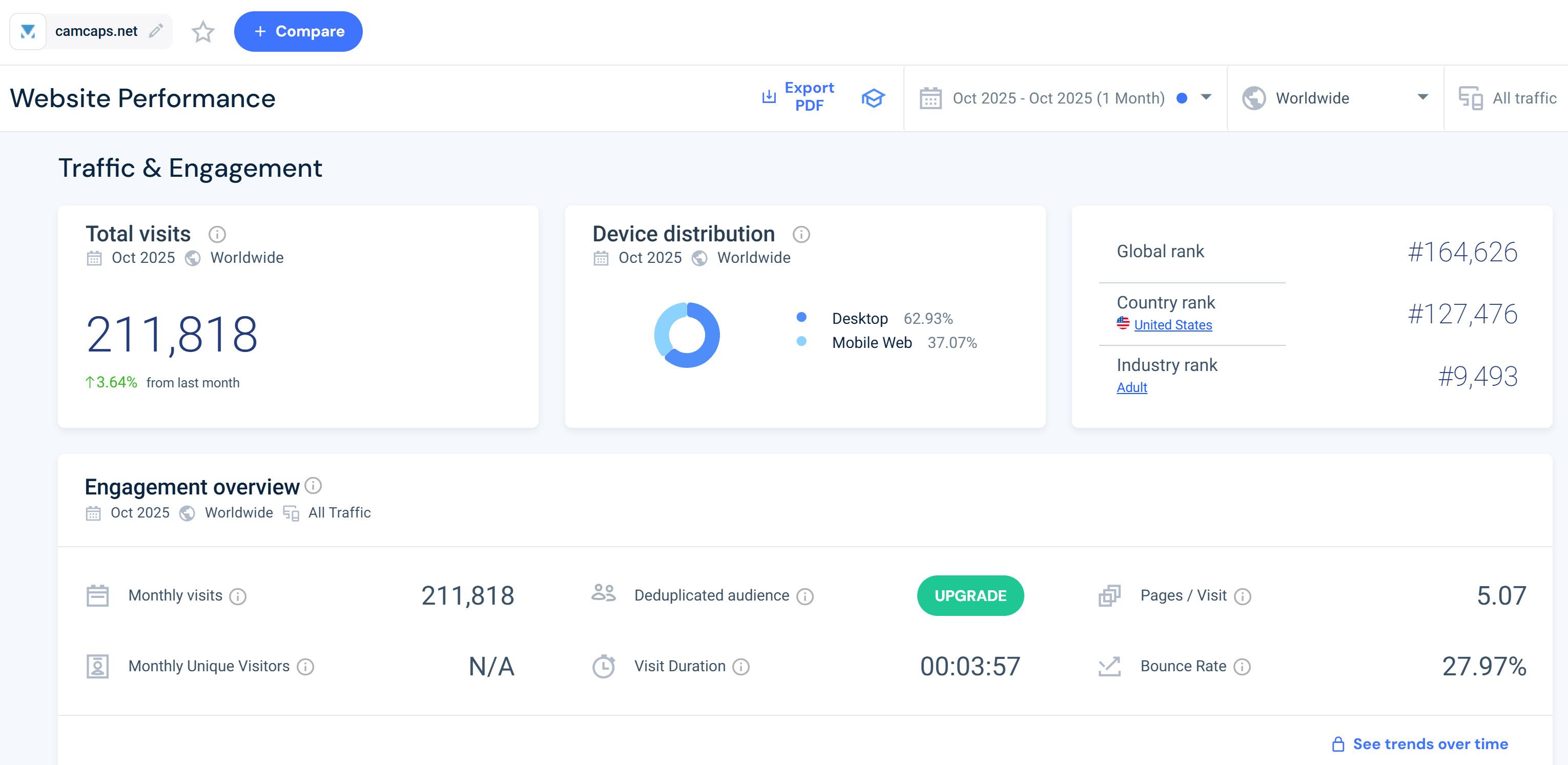
Task: Click the Pages / Visit info icon
Action: pos(1242,596)
